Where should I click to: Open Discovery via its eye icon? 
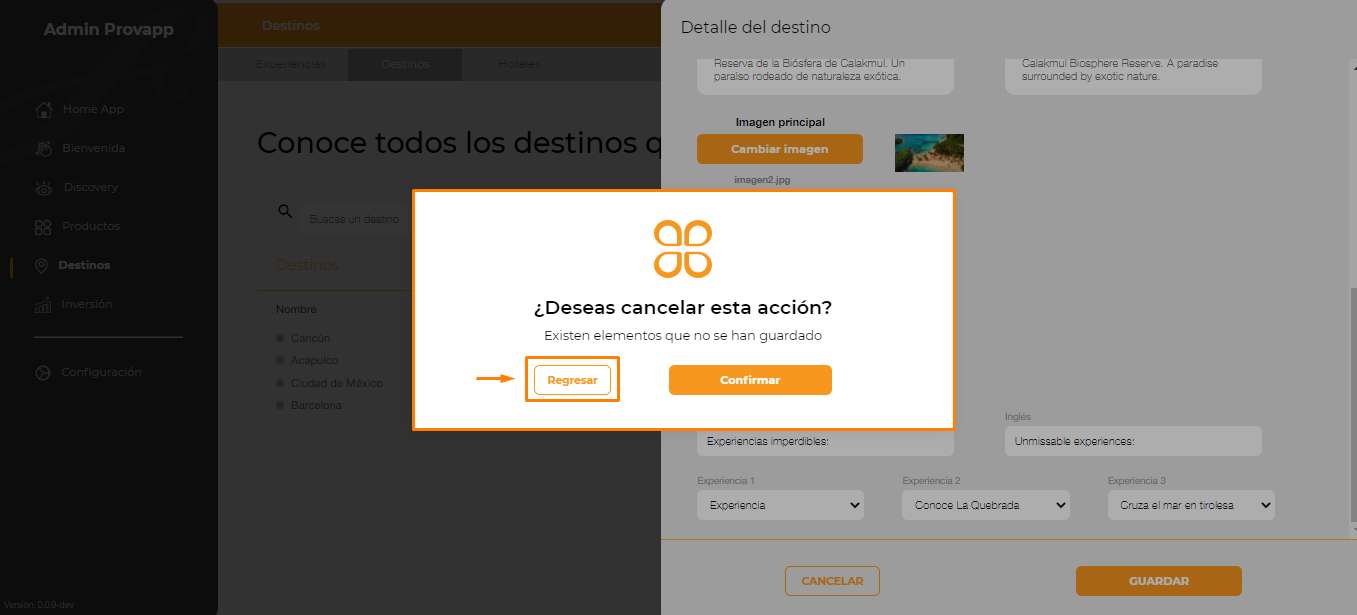43,187
